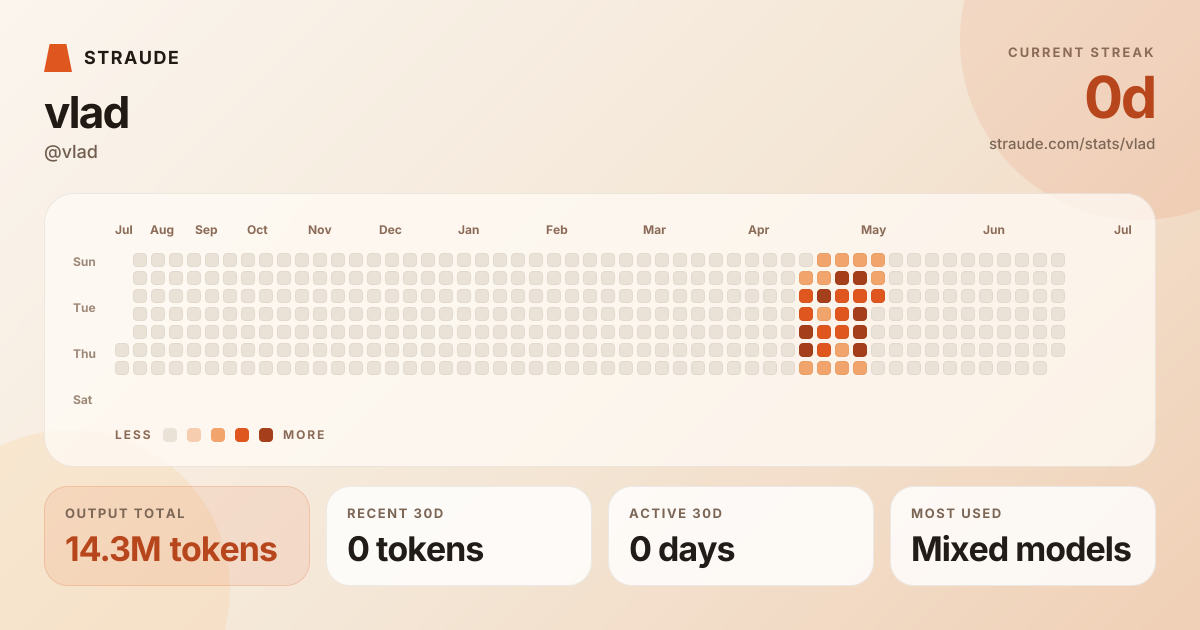
Task: Open the straude.com/stats/vlad link
Action: (1072, 144)
